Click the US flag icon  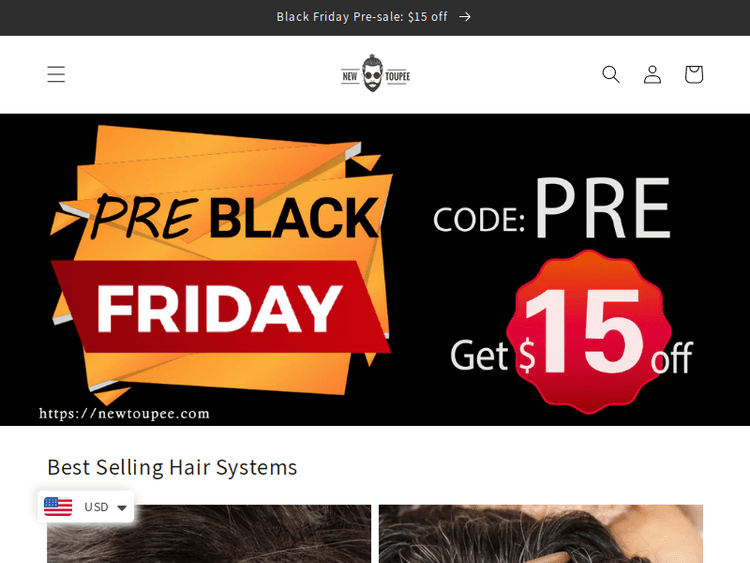[x=58, y=507]
